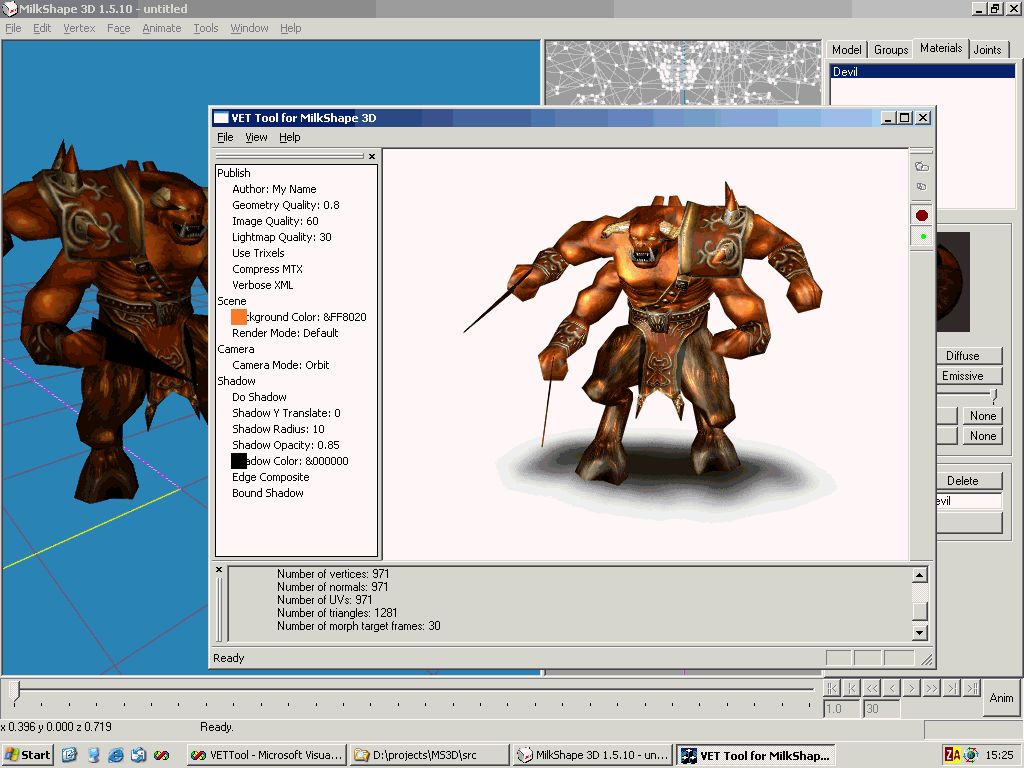This screenshot has height=768, width=1024.
Task: Step back one frame (<) in animation
Action: coord(892,688)
